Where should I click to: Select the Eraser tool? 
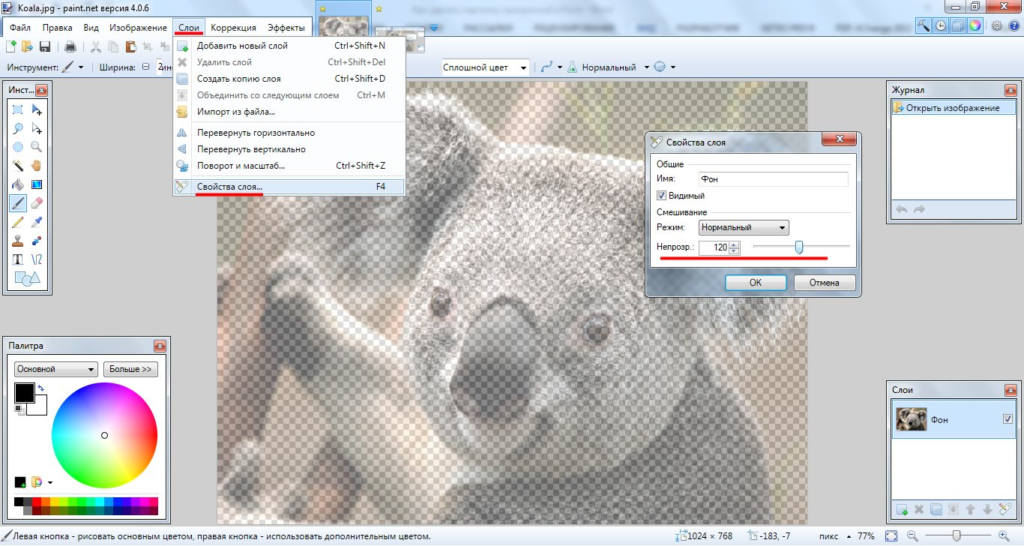(37, 203)
